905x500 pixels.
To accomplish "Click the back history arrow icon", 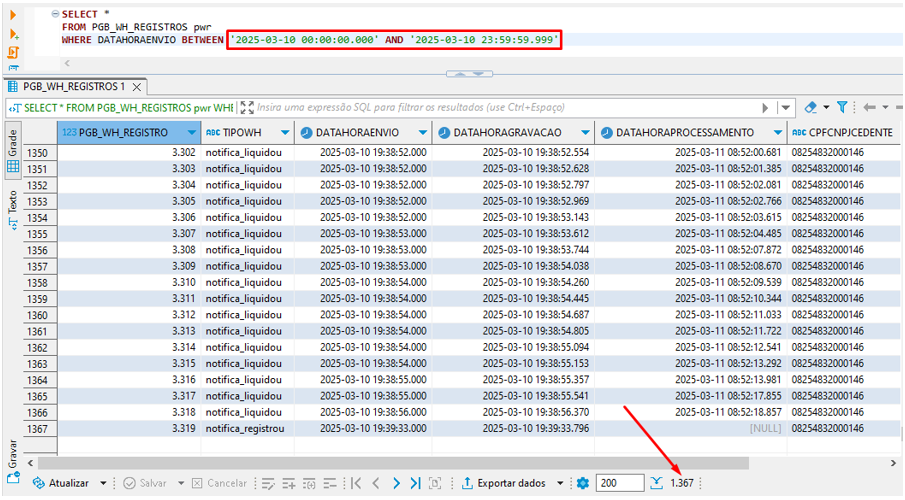I will [869, 107].
